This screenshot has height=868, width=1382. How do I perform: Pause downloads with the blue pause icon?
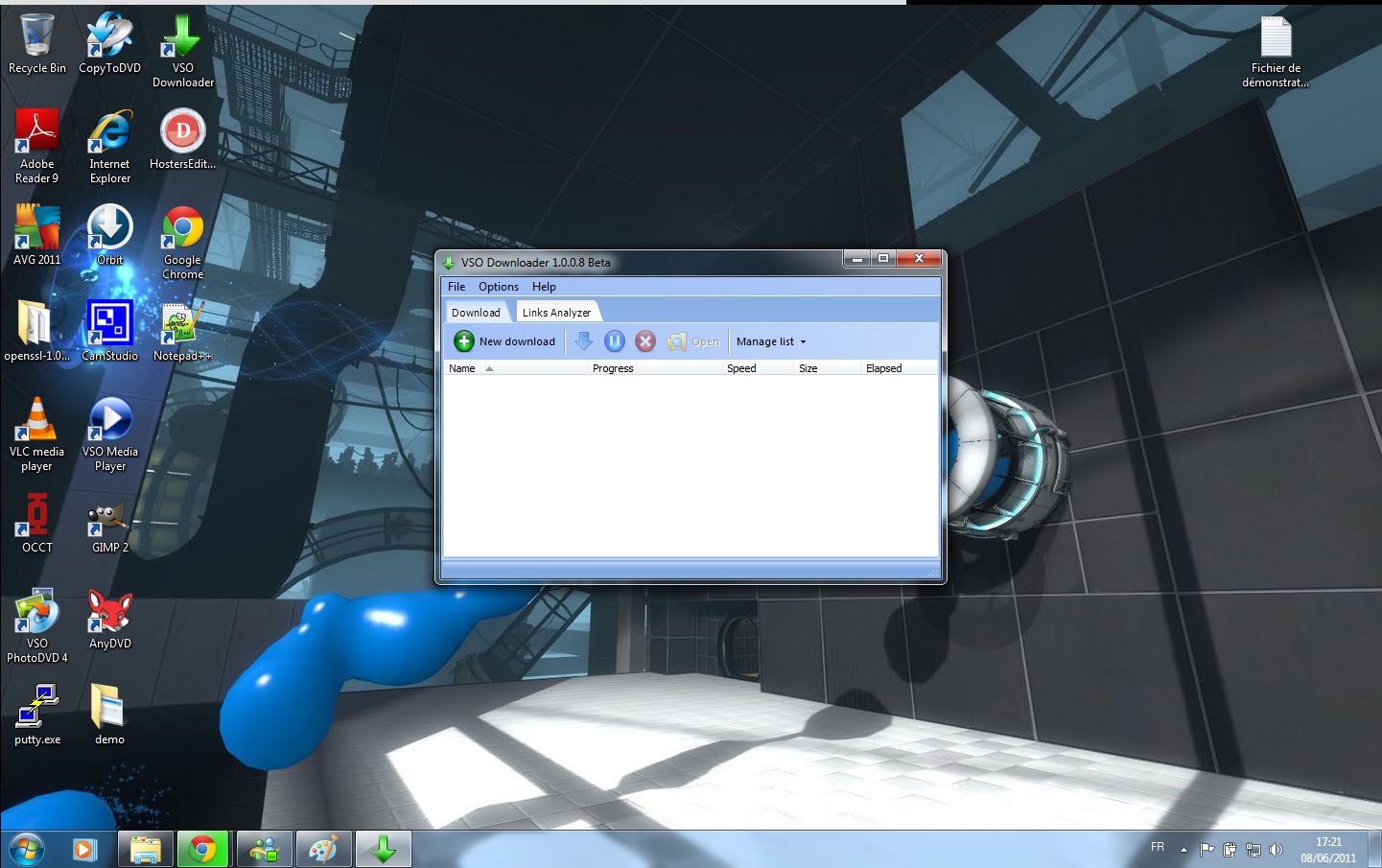(x=615, y=341)
